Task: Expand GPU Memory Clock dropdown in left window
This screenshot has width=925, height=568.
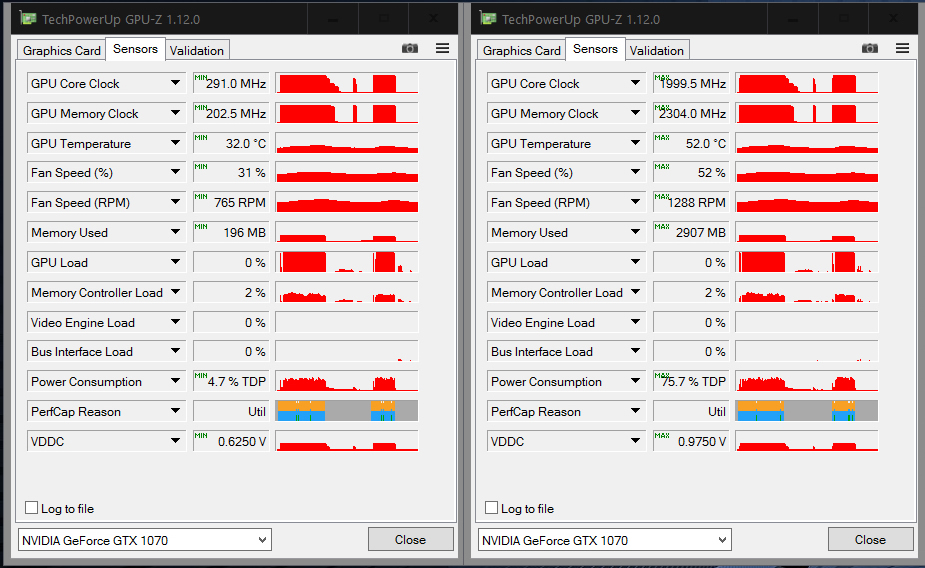Action: pos(175,113)
